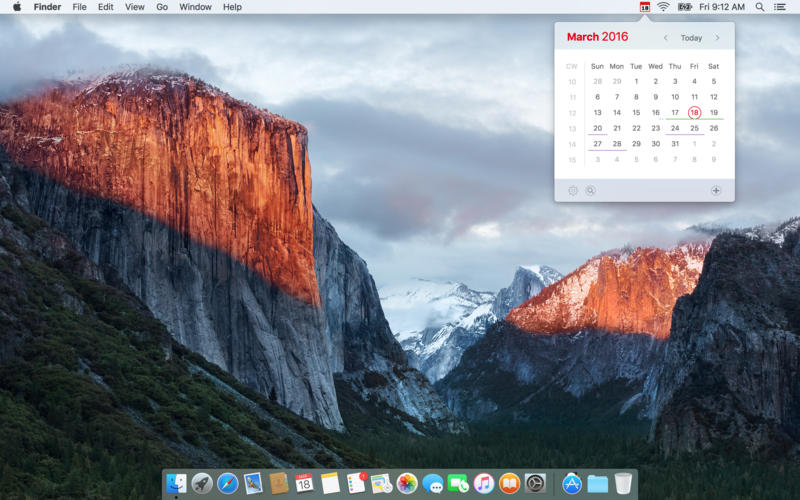Select March 30 in the calendar
Viewport: 800px width, 500px height.
[x=656, y=144]
